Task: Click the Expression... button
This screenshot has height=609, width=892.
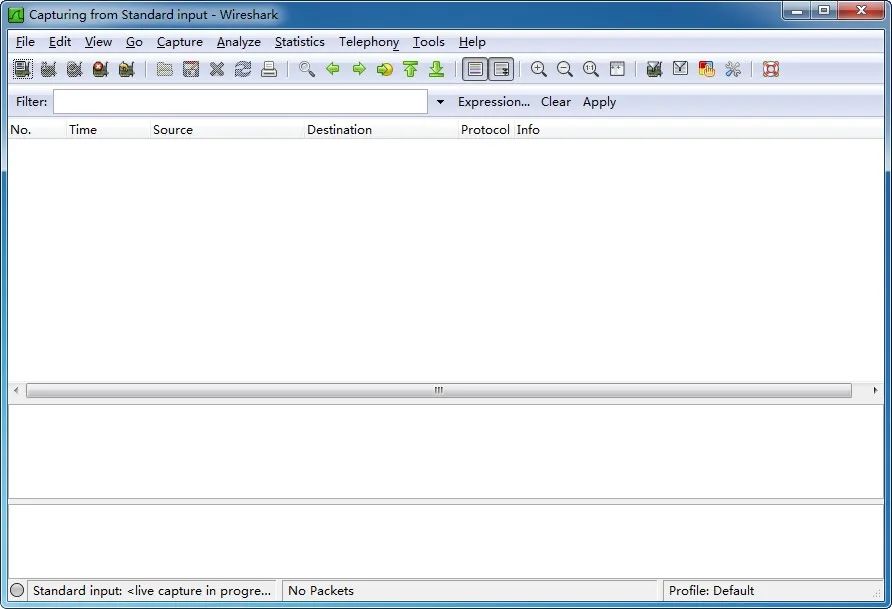Action: [494, 102]
